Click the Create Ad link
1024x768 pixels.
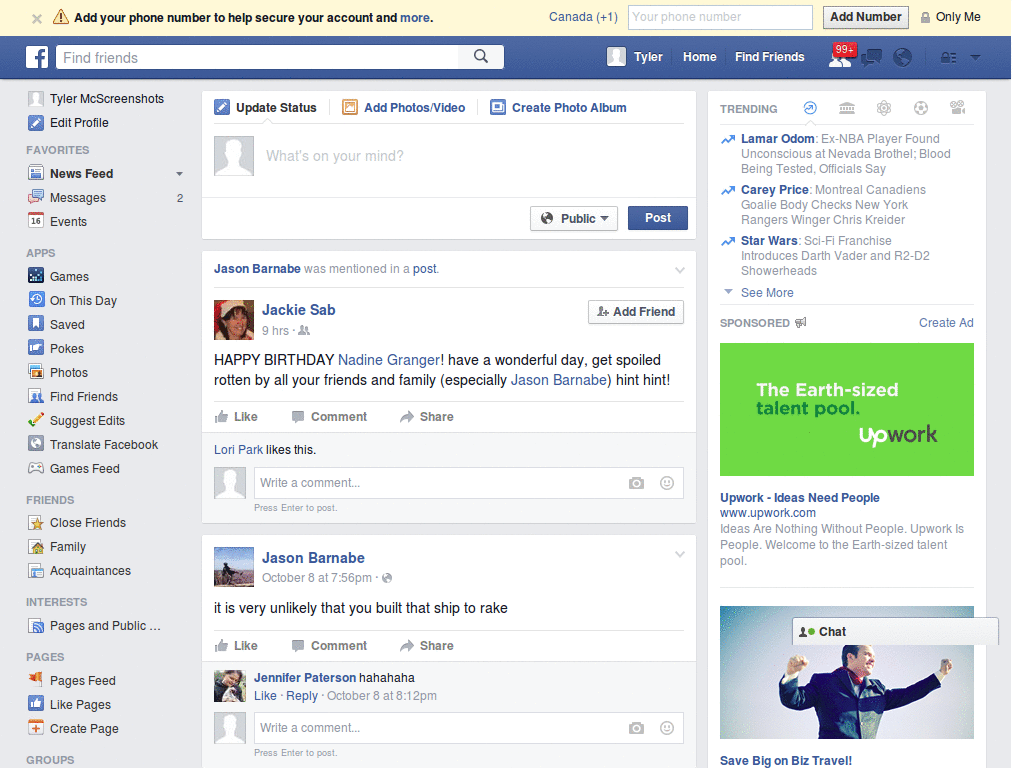coord(946,323)
